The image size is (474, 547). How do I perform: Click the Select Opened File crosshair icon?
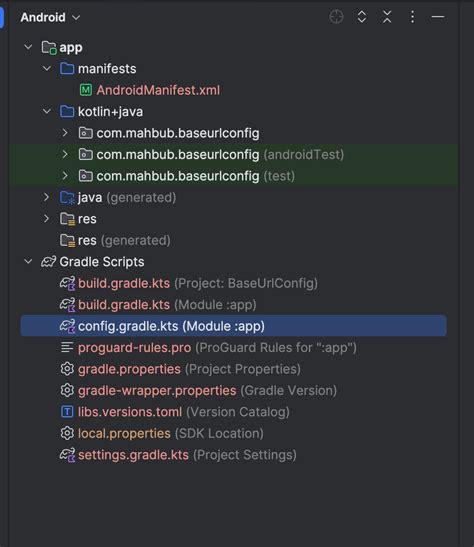coord(336,17)
